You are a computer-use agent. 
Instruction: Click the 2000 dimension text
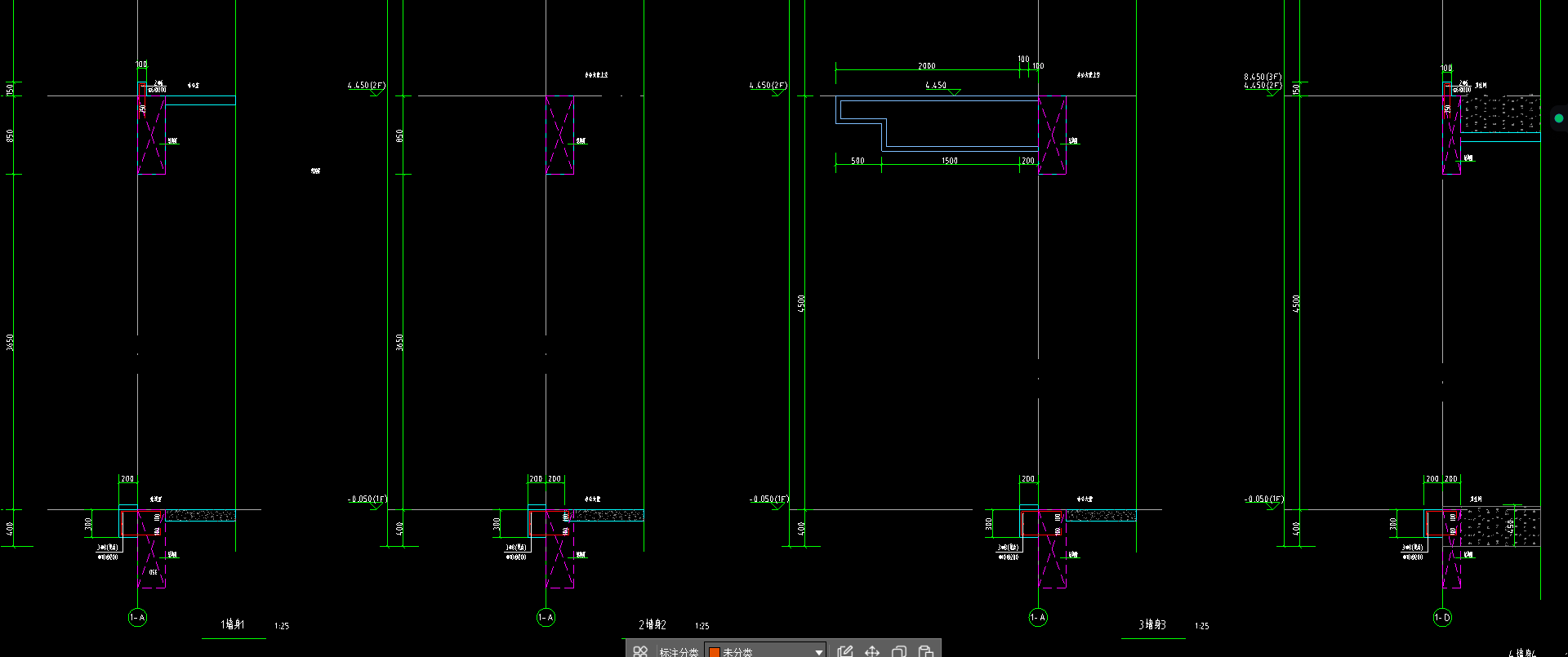[927, 66]
